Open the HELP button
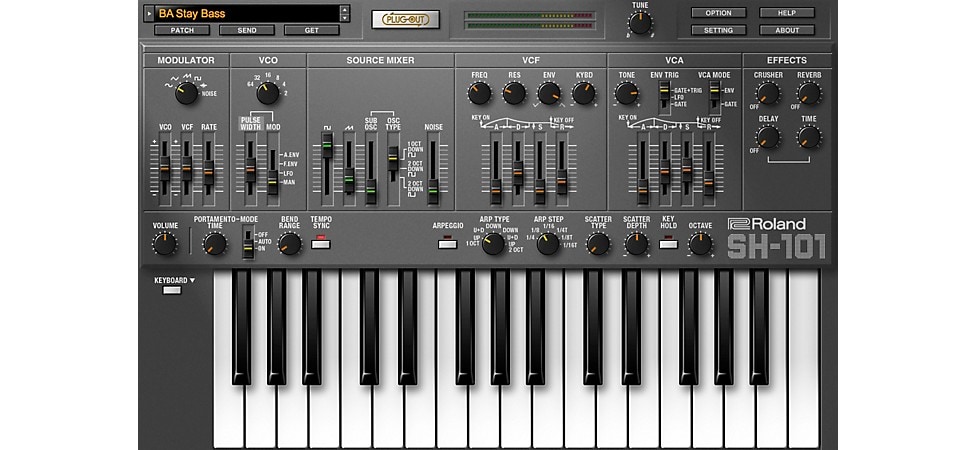This screenshot has width=976, height=450. [787, 12]
